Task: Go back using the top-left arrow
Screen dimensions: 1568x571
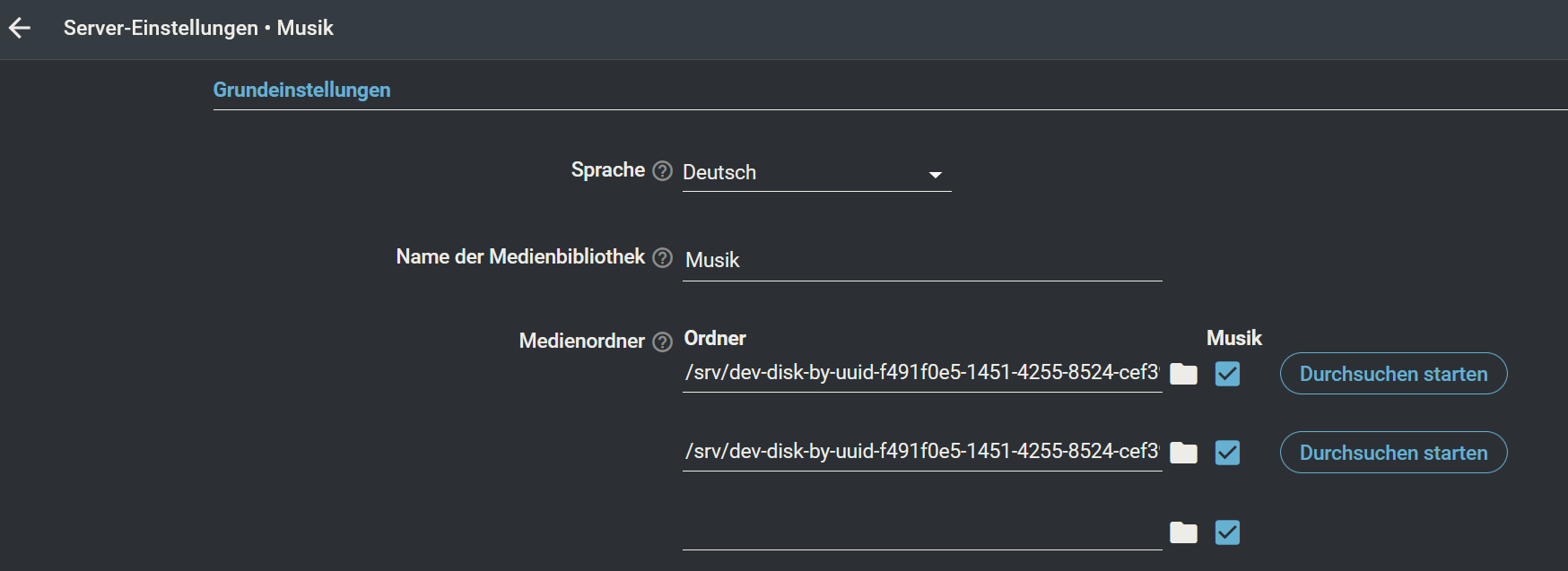Action: pos(20,29)
